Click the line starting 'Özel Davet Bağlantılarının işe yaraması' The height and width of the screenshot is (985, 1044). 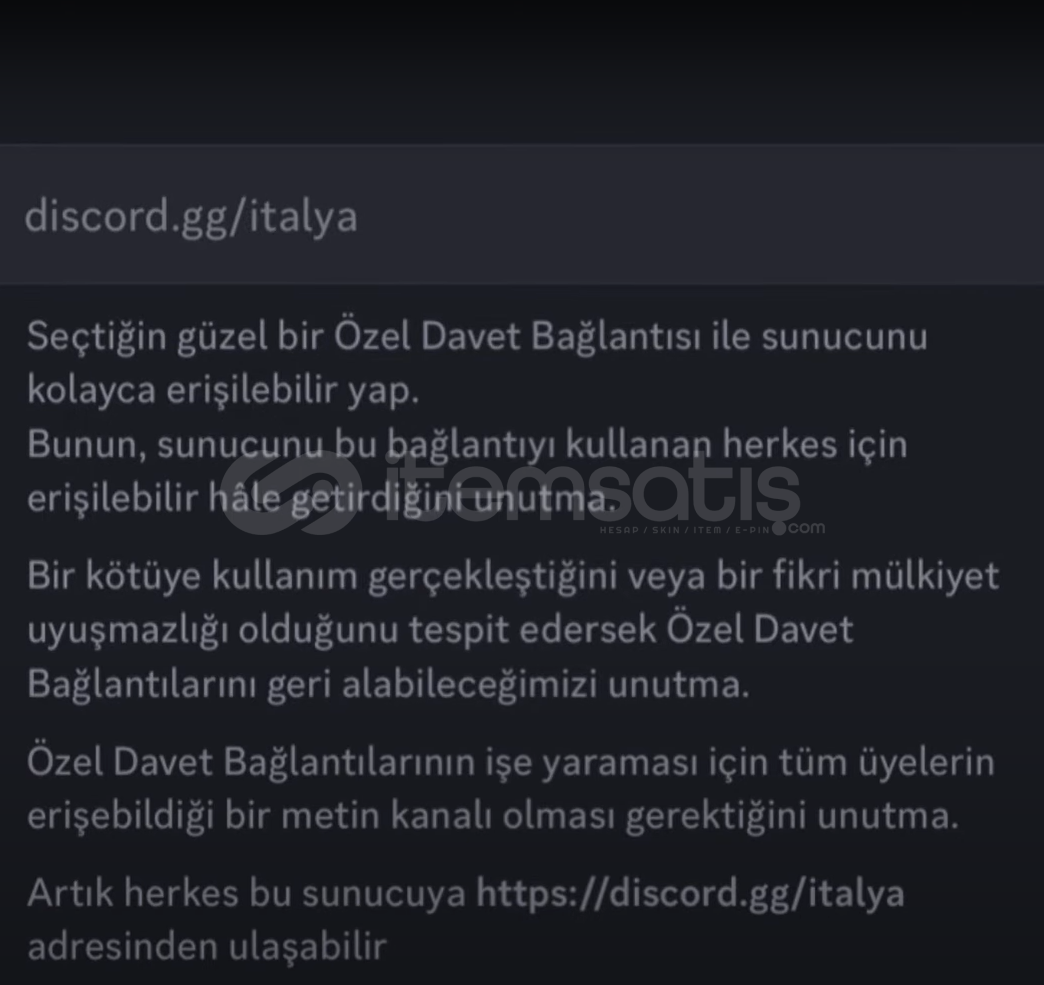tap(511, 763)
